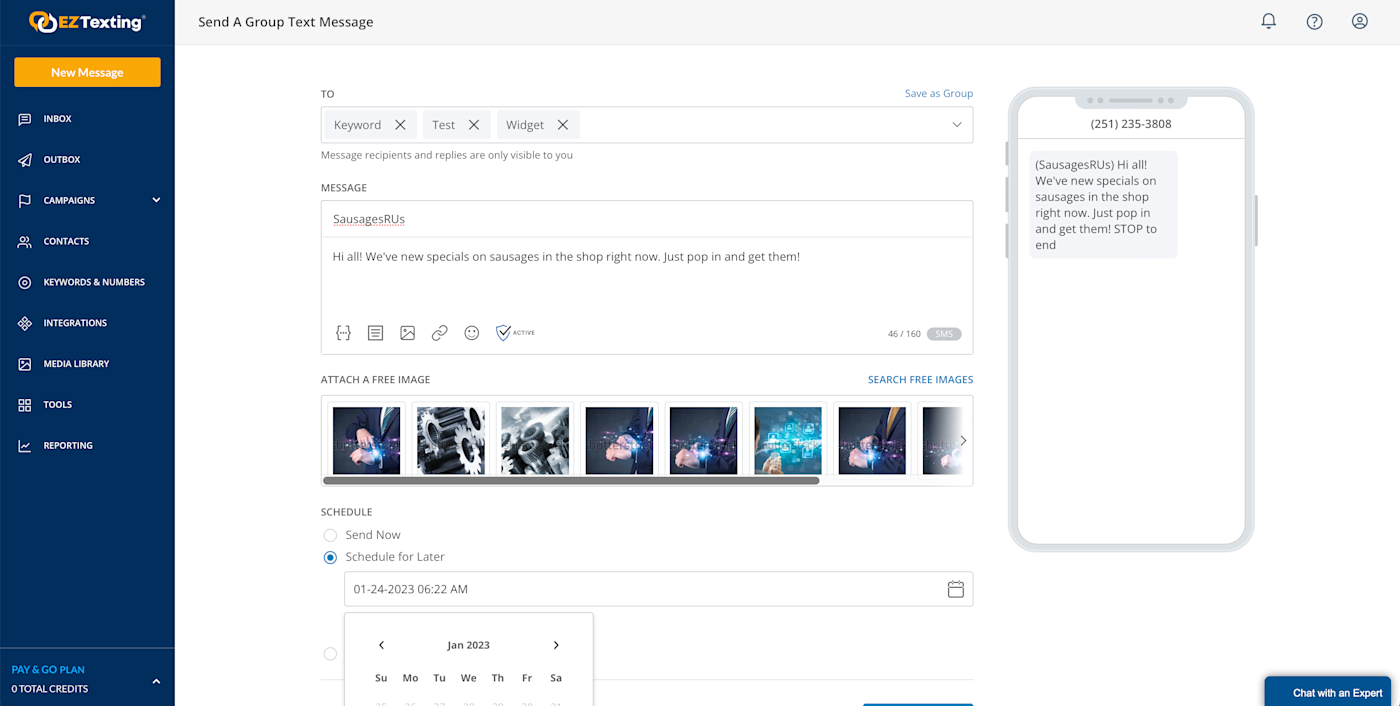Image resolution: width=1400 pixels, height=706 pixels.
Task: Go to next month in calendar
Action: [556, 645]
